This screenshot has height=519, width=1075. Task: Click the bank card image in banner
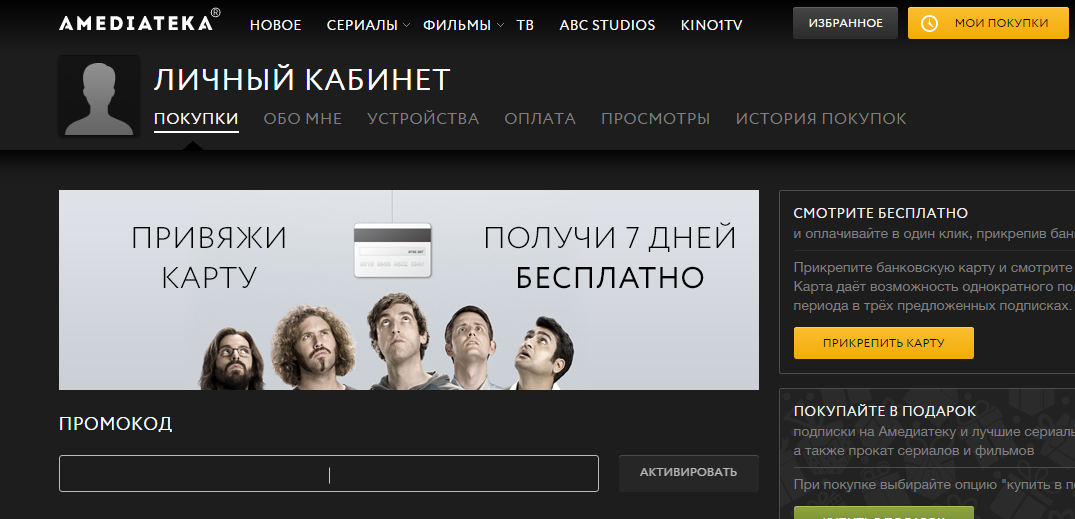tap(392, 250)
